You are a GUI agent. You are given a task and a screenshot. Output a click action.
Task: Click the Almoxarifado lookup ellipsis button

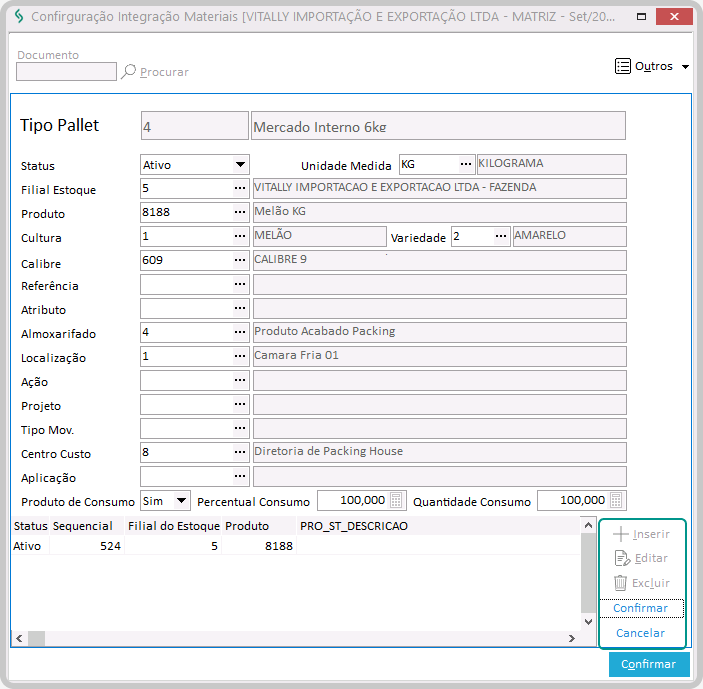(x=240, y=332)
